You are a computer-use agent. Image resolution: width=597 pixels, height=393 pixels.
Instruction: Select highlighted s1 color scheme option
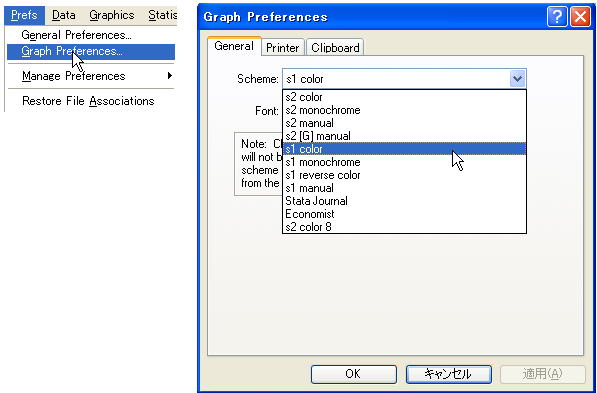point(404,149)
